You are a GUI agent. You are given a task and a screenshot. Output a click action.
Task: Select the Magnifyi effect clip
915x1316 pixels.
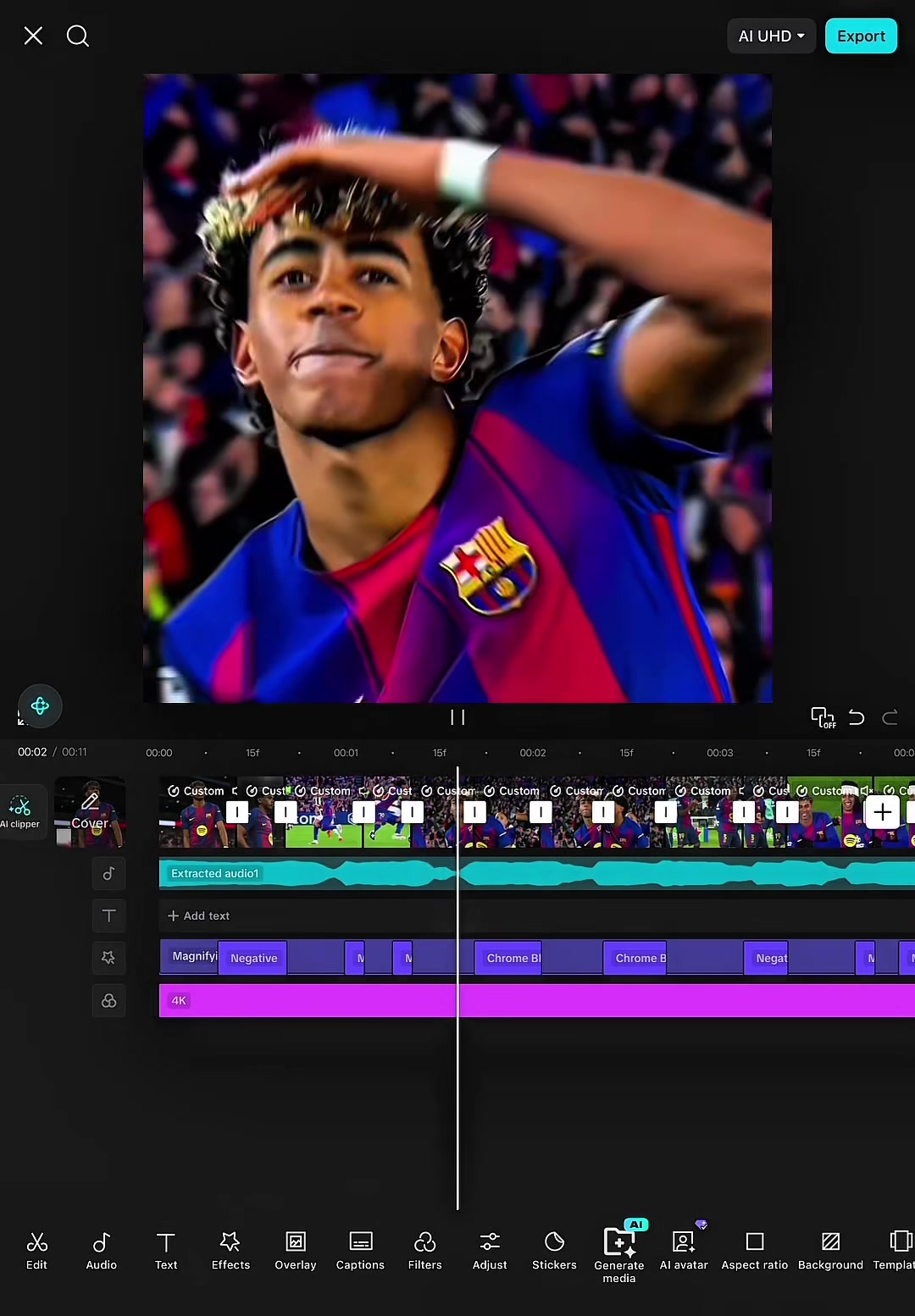pyautogui.click(x=189, y=957)
